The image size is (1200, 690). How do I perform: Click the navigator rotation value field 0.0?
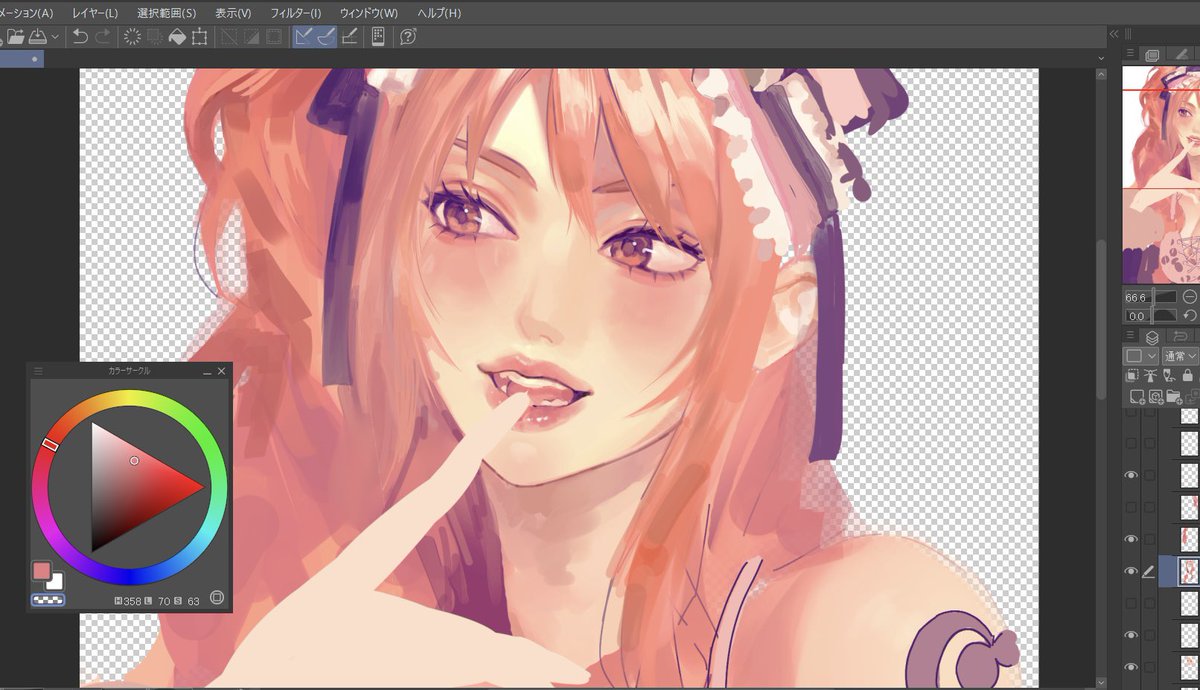1137,315
